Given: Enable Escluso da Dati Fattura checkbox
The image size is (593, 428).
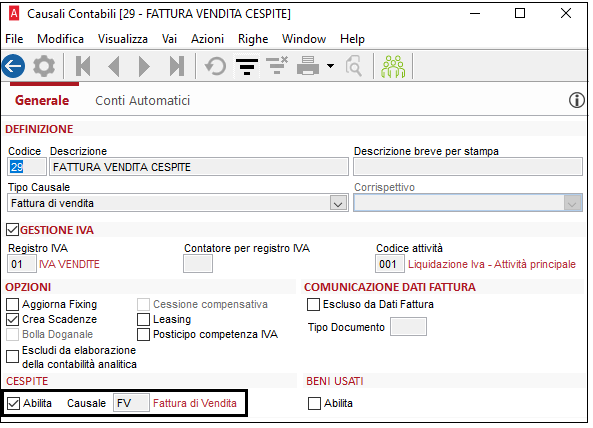Looking at the screenshot, I should 313,304.
